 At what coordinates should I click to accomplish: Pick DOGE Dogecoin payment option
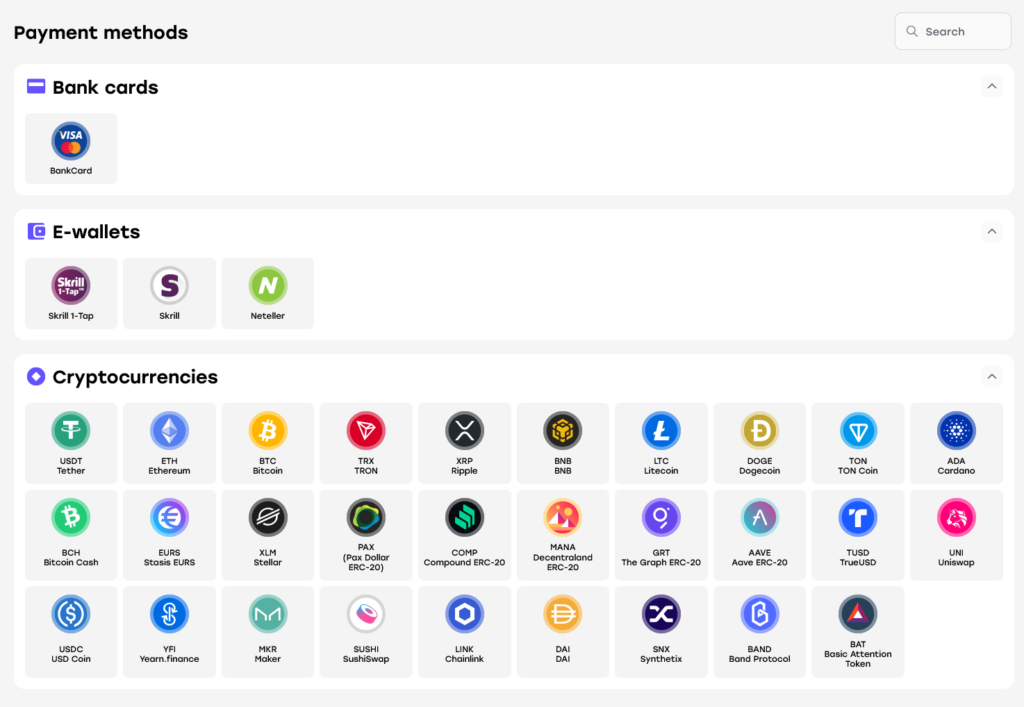coord(760,443)
